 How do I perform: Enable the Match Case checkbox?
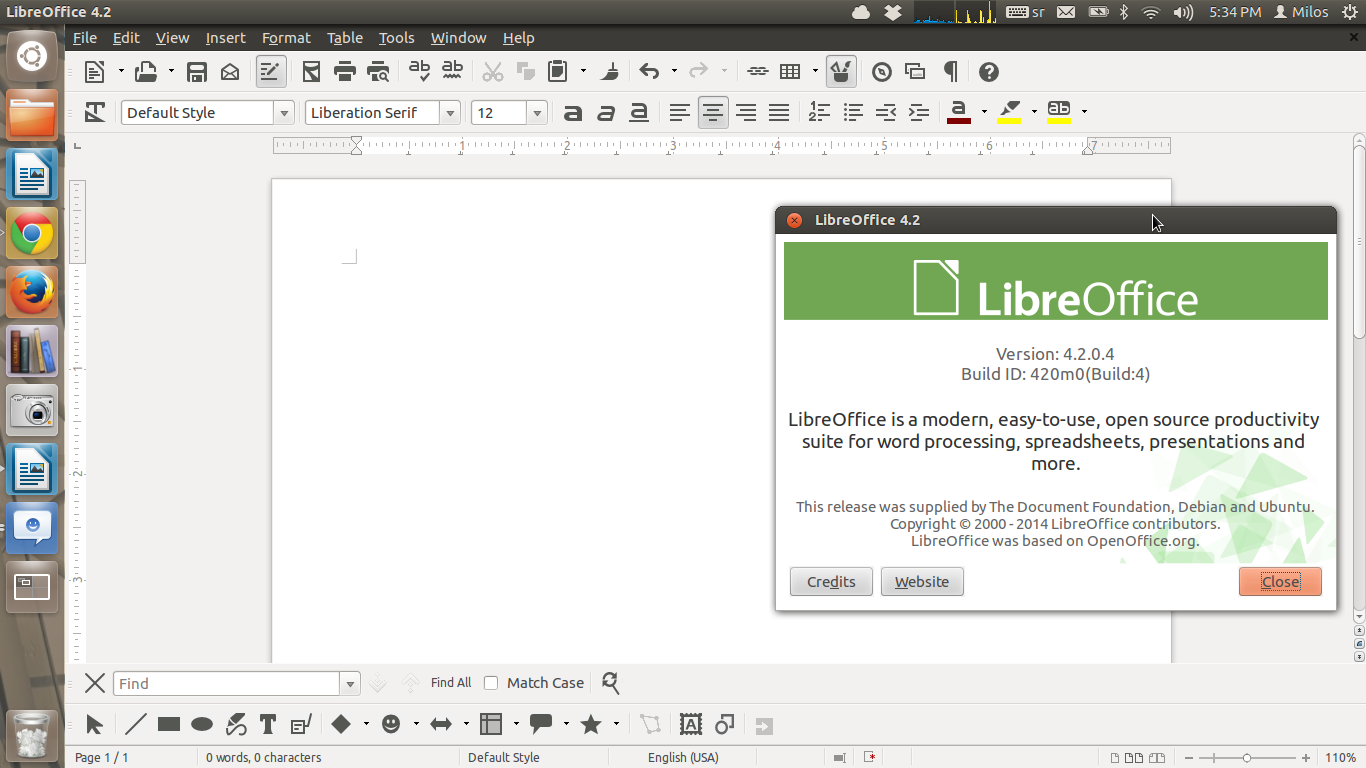point(491,683)
